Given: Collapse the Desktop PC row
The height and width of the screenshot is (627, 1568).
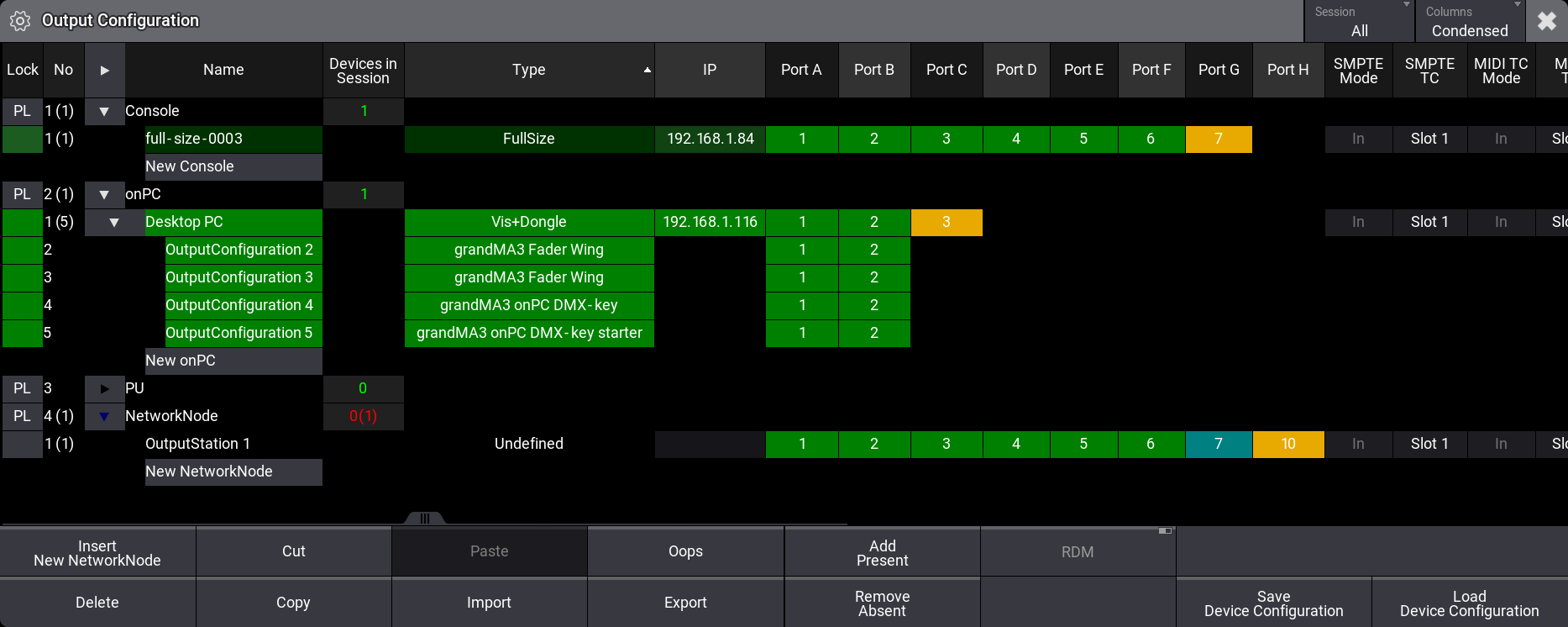Looking at the screenshot, I should click(x=114, y=222).
